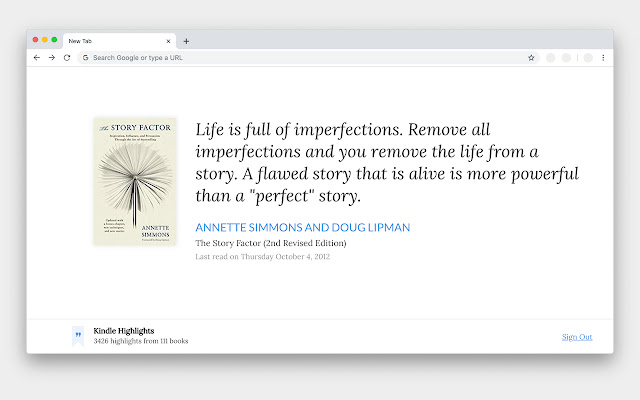This screenshot has height=400, width=640.
Task: Click the Google logo in the address bar
Action: [x=86, y=58]
